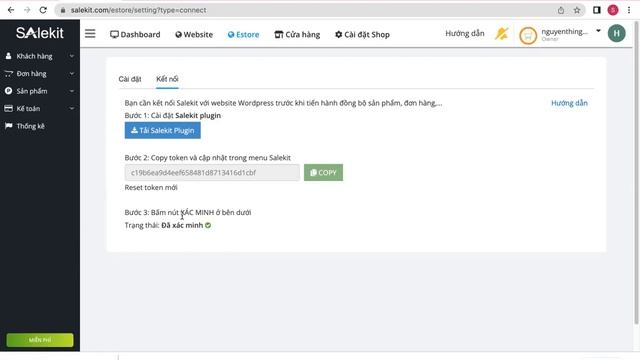Screen dimensions: 640x360
Task: Click the Đã xác minh status text
Action: (182, 225)
